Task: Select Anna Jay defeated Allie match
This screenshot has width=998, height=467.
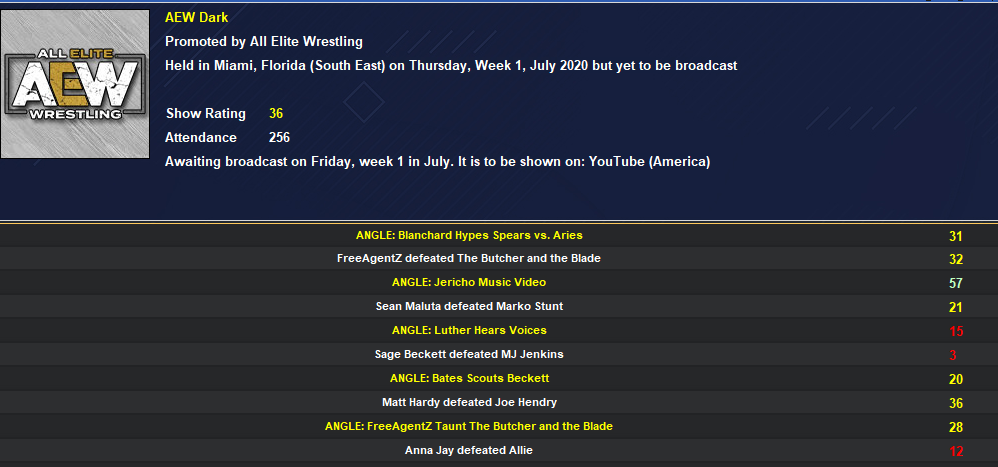Action: click(469, 451)
